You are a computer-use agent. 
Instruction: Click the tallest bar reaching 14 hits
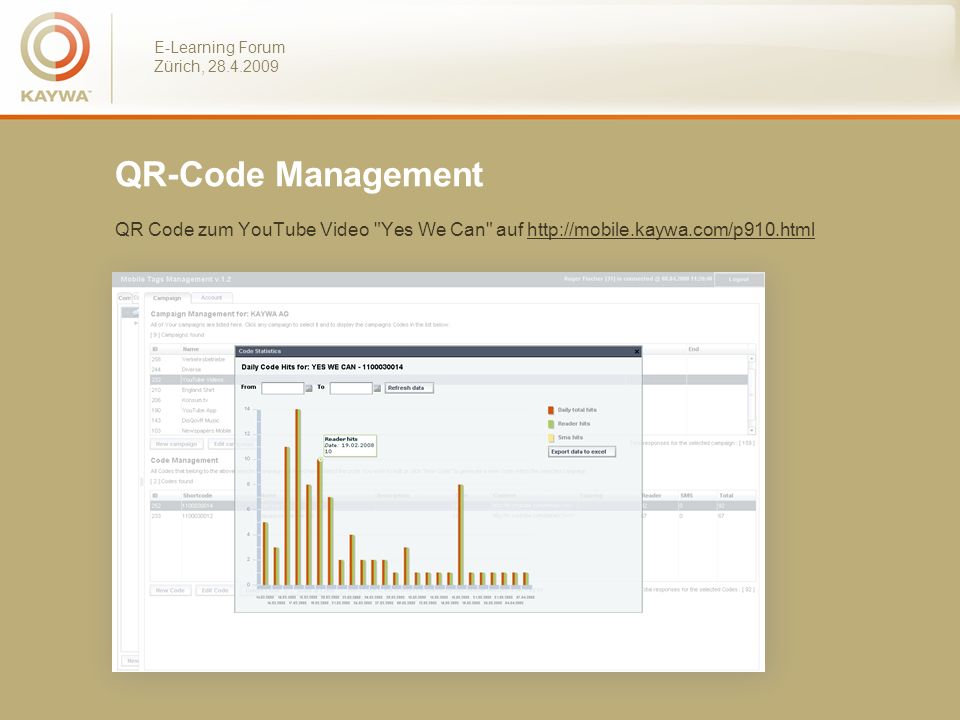(x=298, y=497)
